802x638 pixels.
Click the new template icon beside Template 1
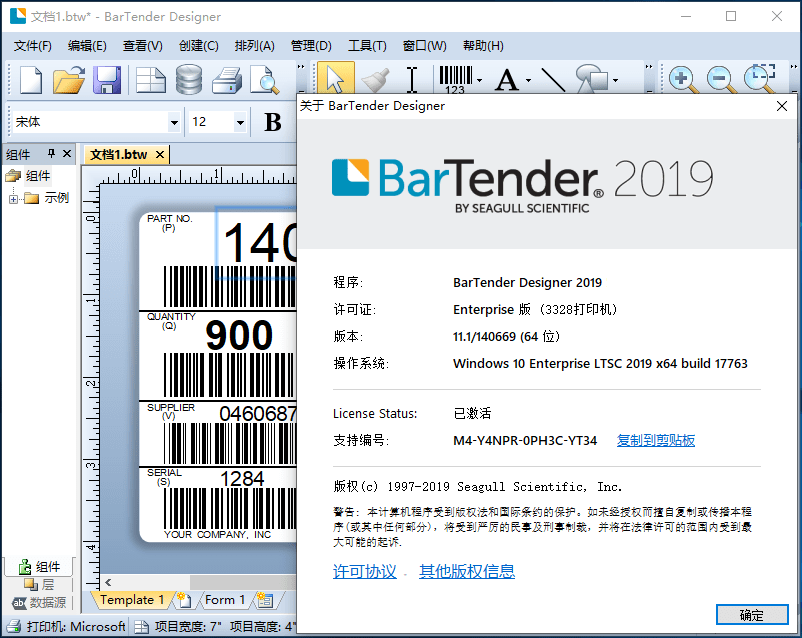pyautogui.click(x=184, y=600)
